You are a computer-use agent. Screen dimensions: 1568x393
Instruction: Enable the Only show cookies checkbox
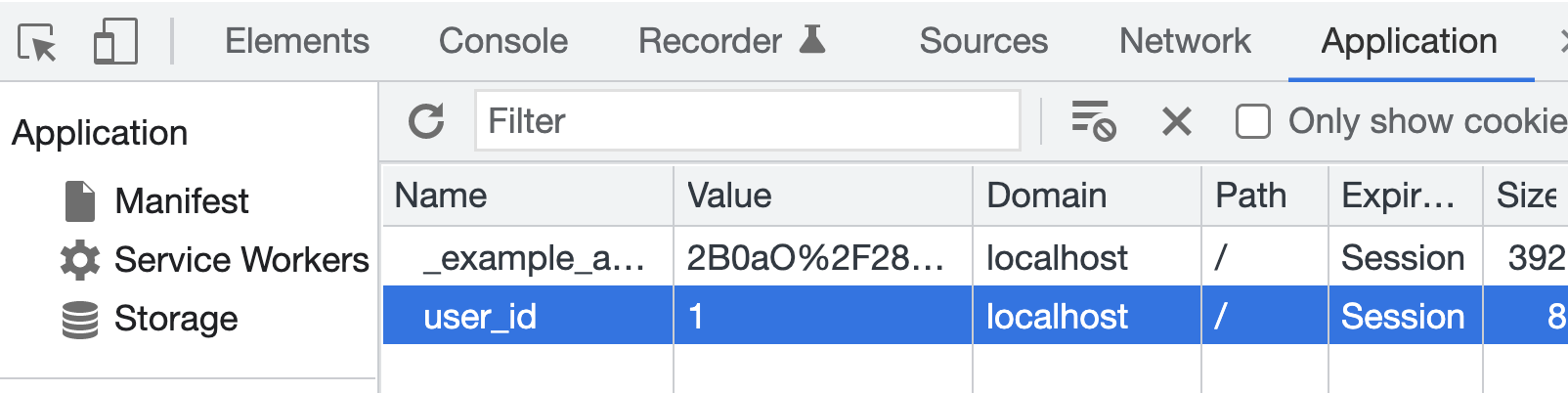point(1253,122)
